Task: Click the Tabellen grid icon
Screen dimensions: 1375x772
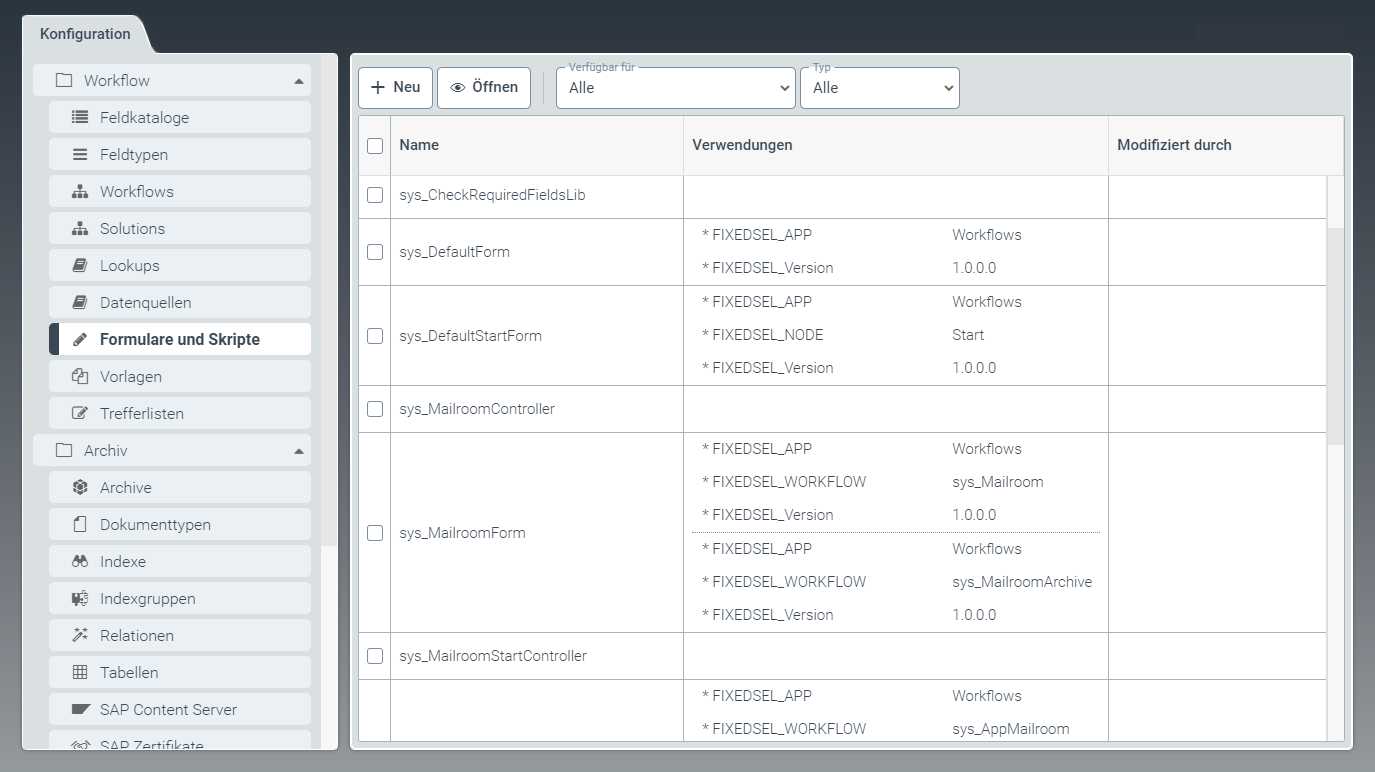Action: pos(80,672)
